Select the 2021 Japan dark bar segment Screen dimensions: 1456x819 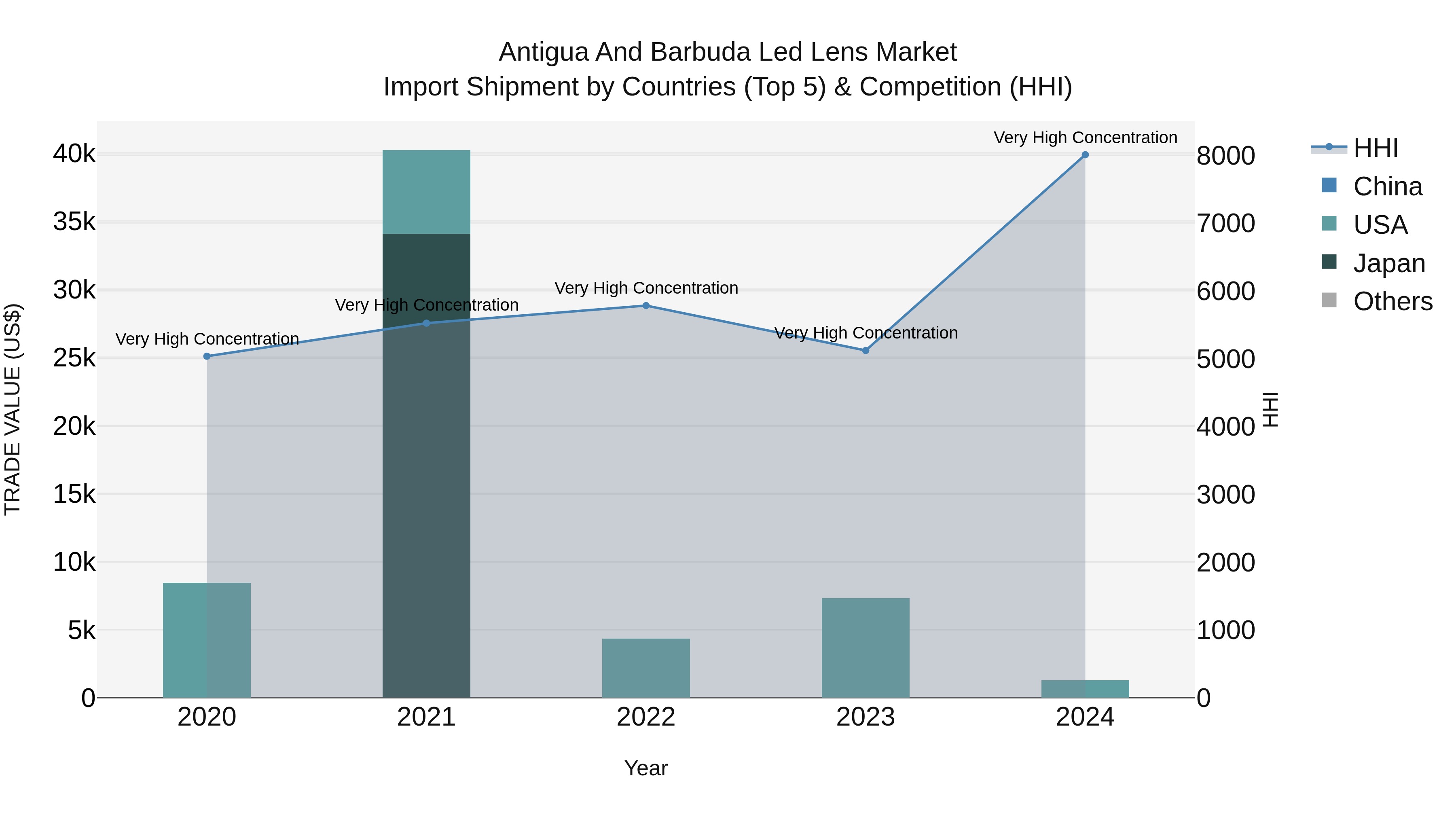click(427, 466)
